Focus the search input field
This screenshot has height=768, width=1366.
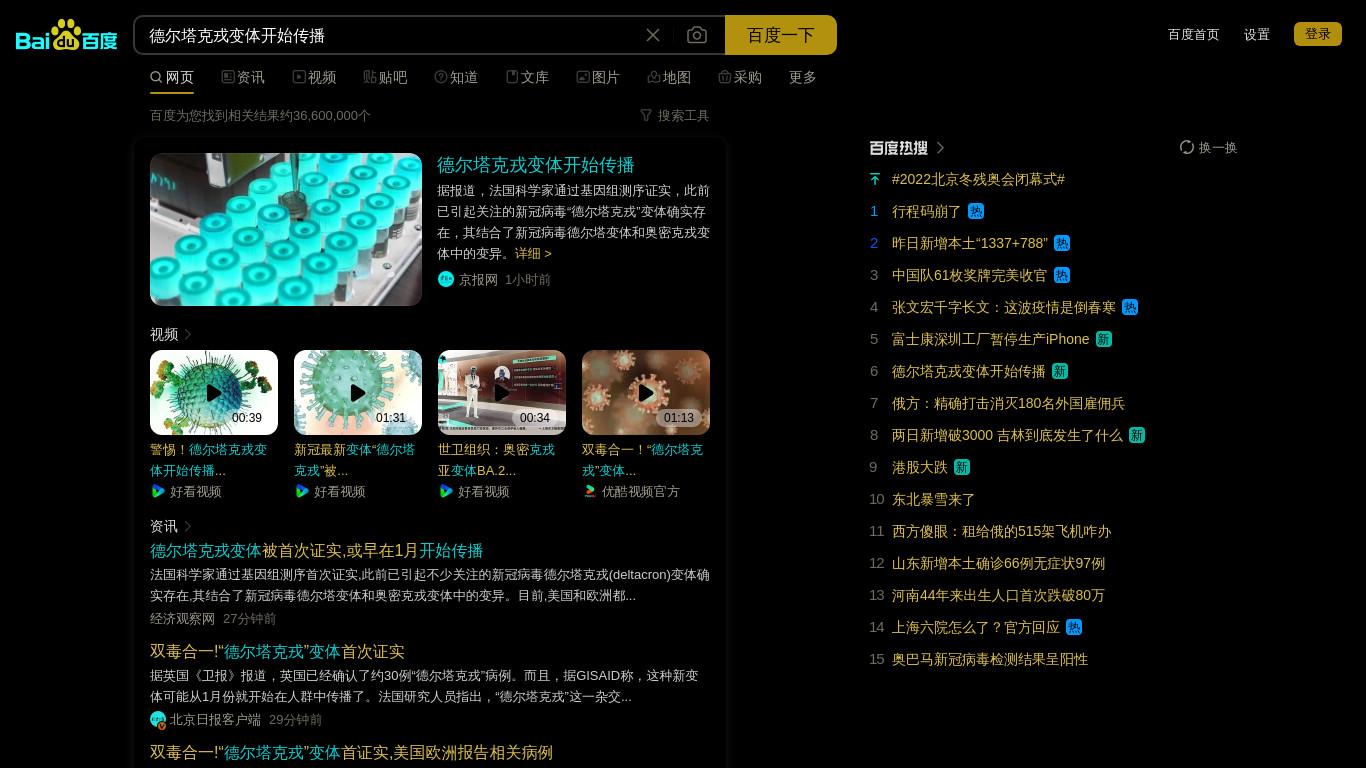390,35
